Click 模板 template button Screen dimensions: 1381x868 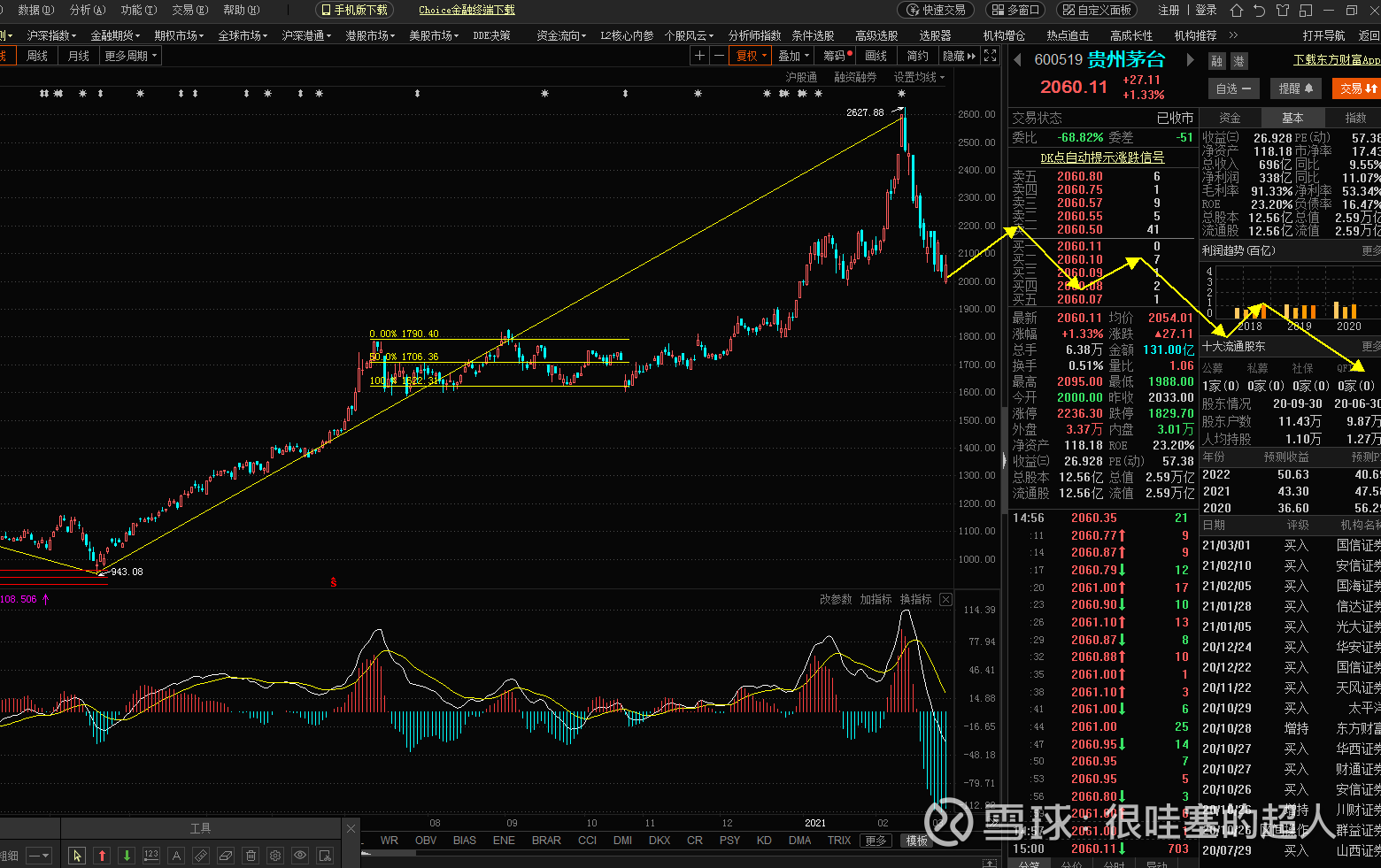[916, 841]
